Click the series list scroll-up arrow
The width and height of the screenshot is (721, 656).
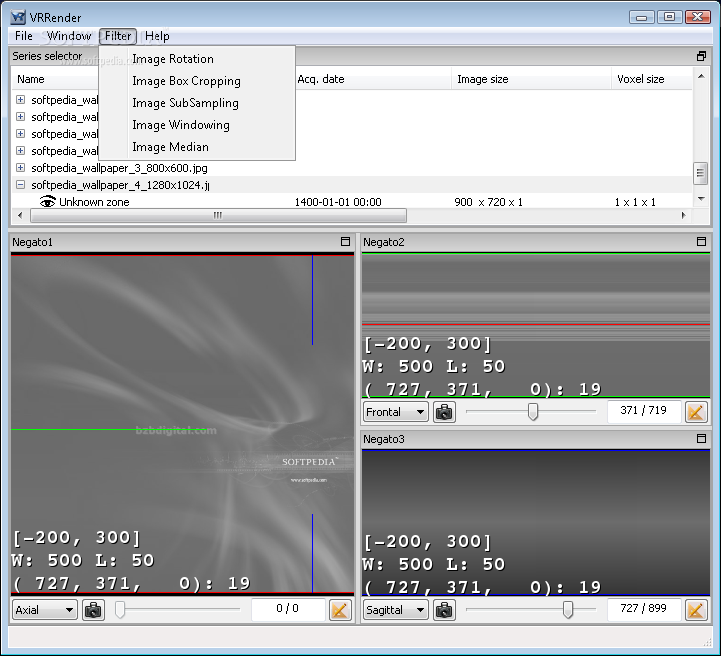coord(701,76)
